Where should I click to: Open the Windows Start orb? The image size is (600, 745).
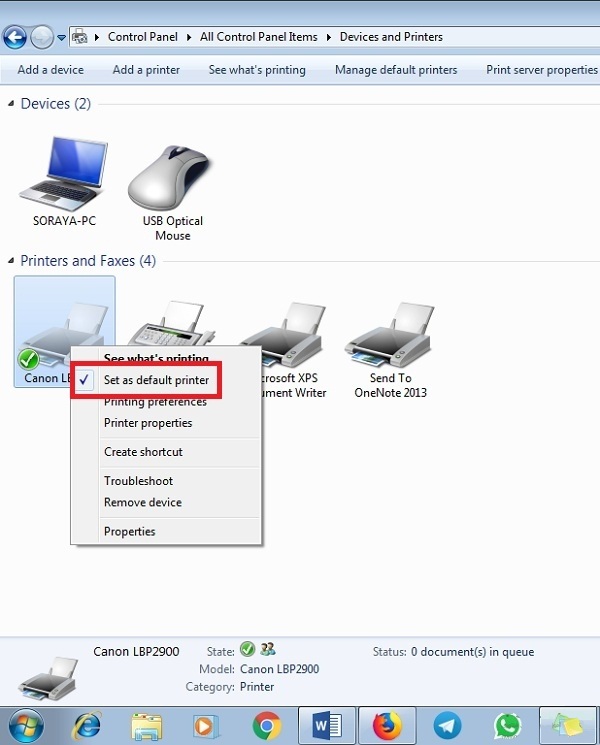(26, 726)
